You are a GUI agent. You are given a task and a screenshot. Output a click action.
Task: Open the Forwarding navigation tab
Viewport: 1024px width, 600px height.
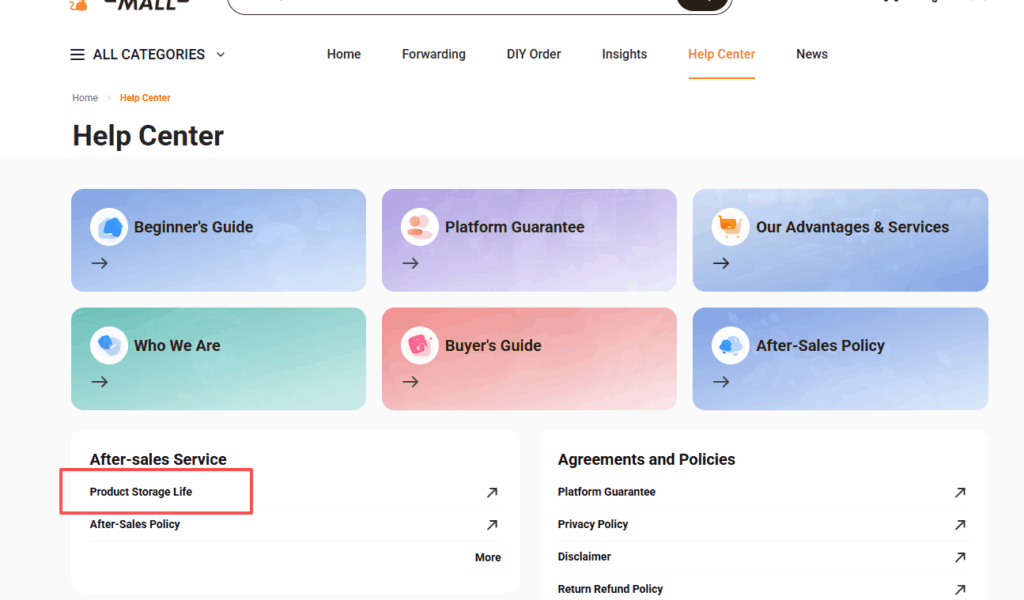click(x=433, y=54)
